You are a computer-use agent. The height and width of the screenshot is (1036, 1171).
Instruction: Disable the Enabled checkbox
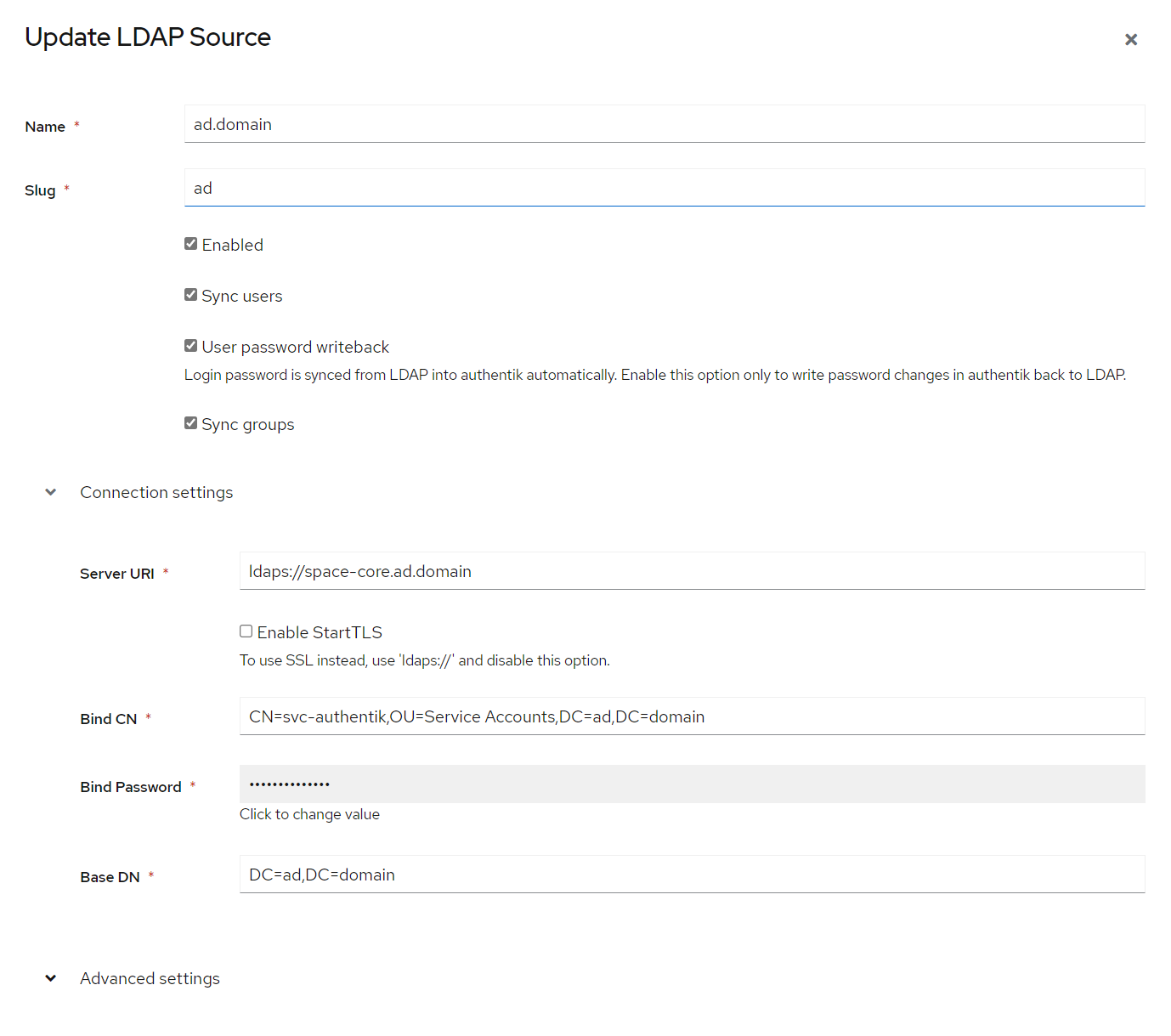click(x=190, y=243)
